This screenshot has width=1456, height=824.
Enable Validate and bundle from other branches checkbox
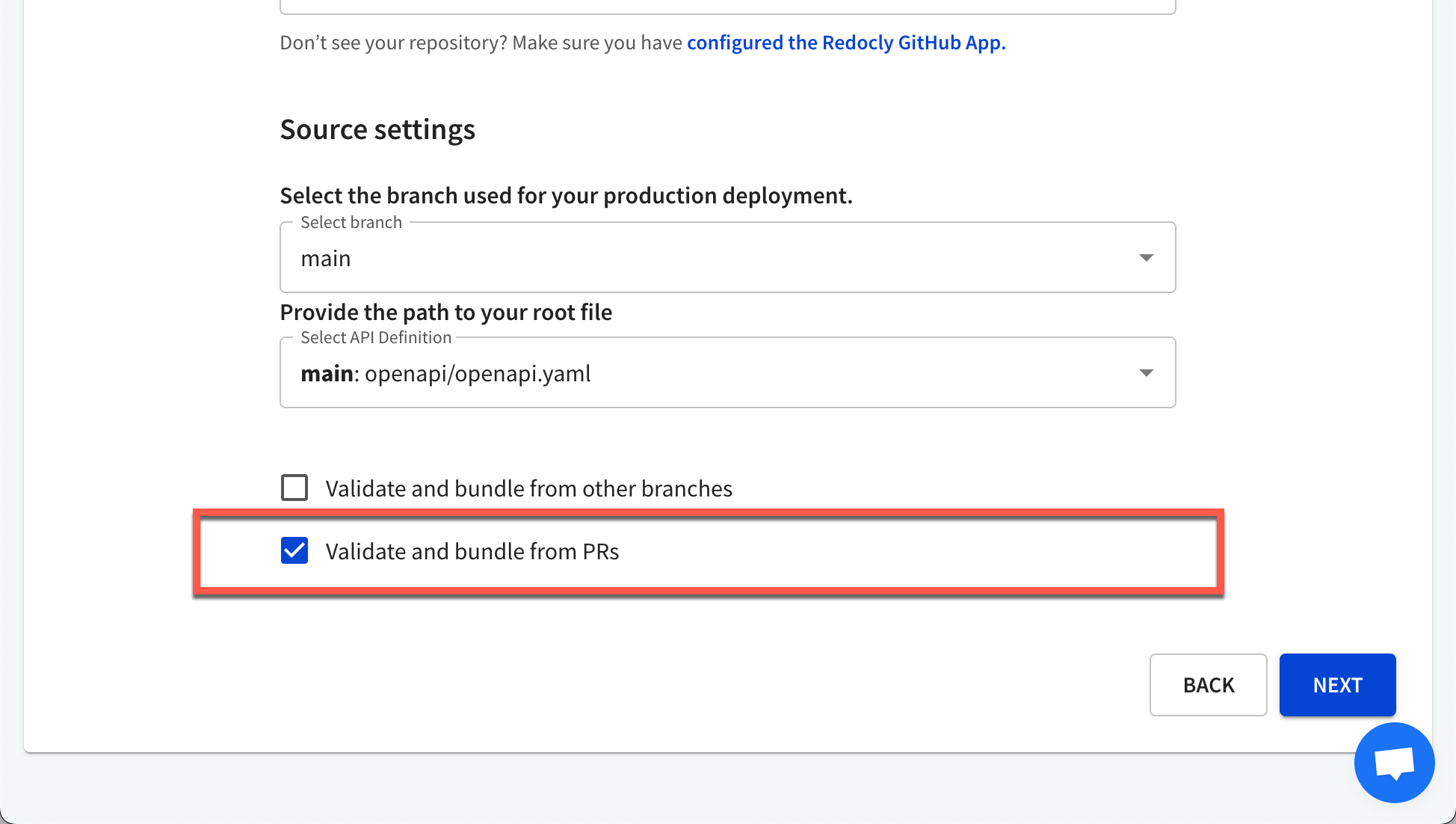coord(294,488)
